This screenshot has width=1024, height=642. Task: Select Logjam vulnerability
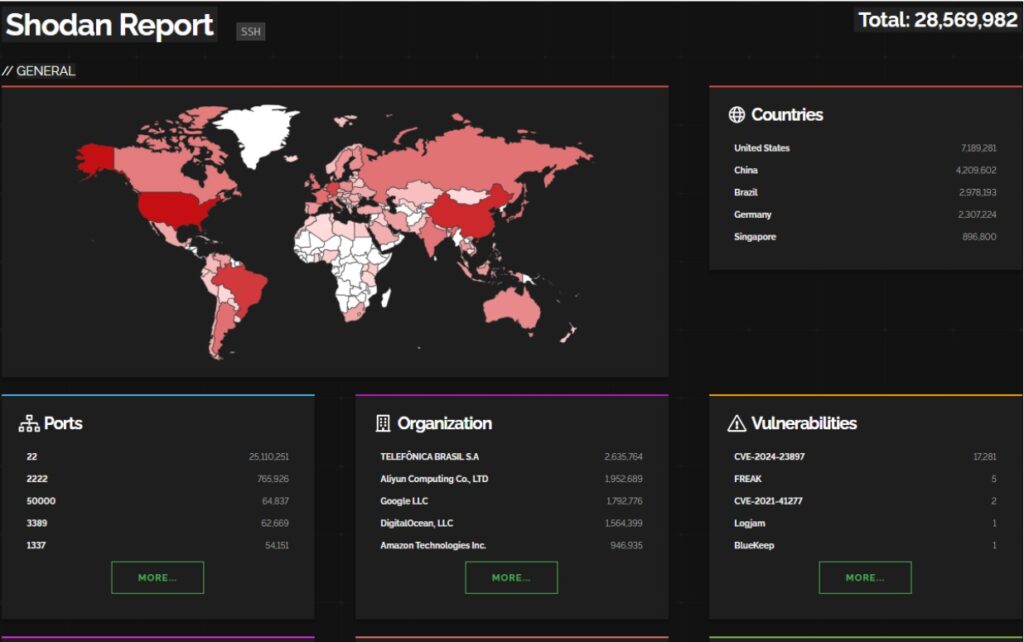pyautogui.click(x=750, y=523)
